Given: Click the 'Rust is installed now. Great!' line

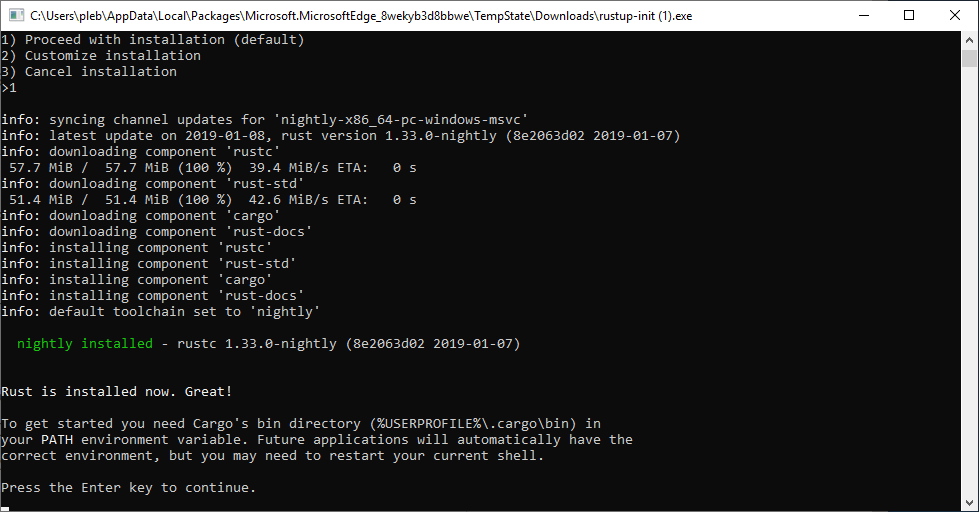Looking at the screenshot, I should 117,391.
